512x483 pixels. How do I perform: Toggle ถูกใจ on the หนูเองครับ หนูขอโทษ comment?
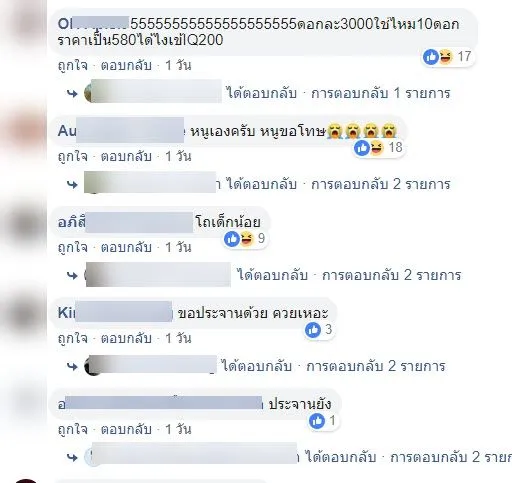click(73, 156)
